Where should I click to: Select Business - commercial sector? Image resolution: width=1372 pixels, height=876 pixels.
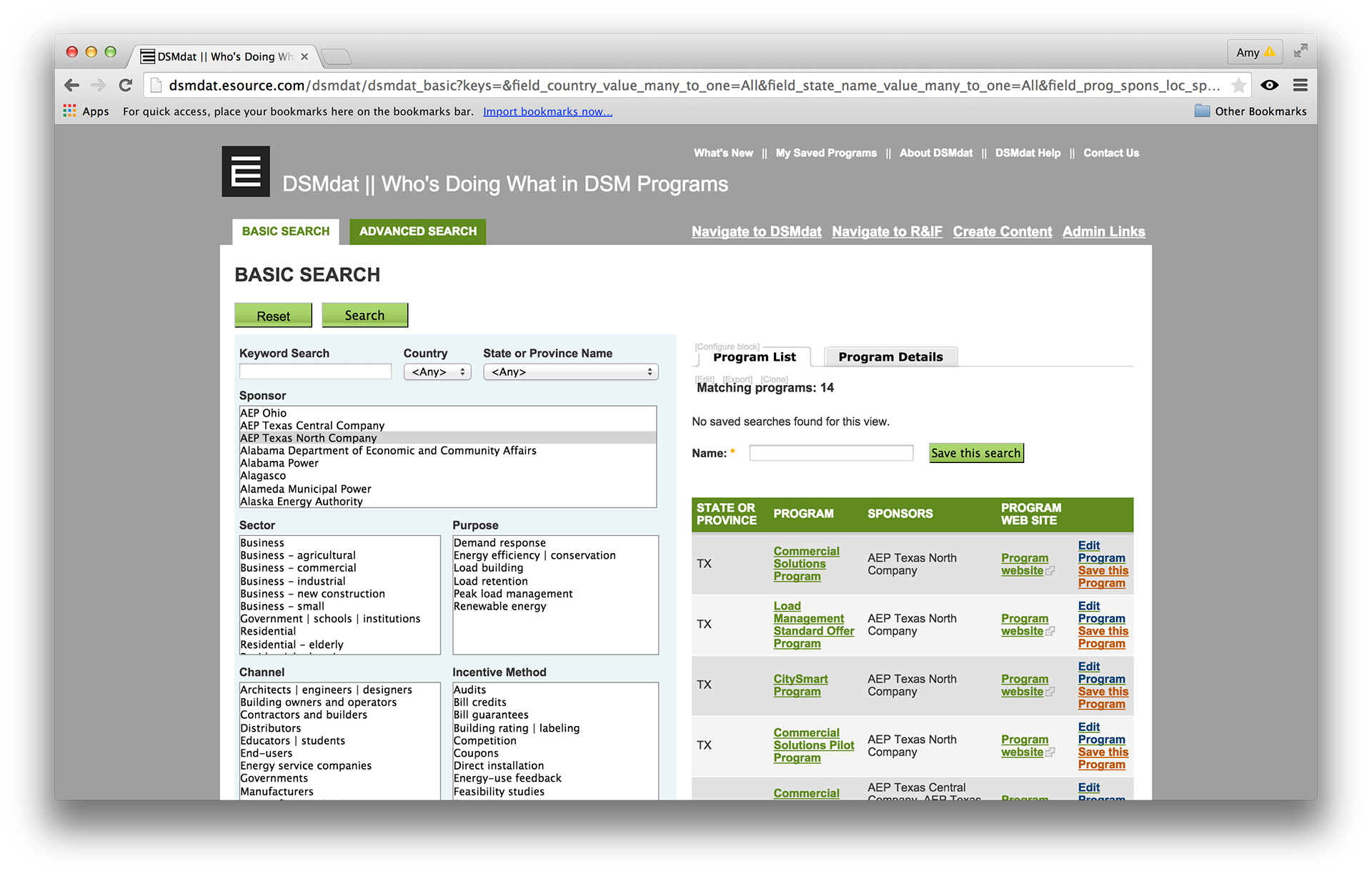339,568
